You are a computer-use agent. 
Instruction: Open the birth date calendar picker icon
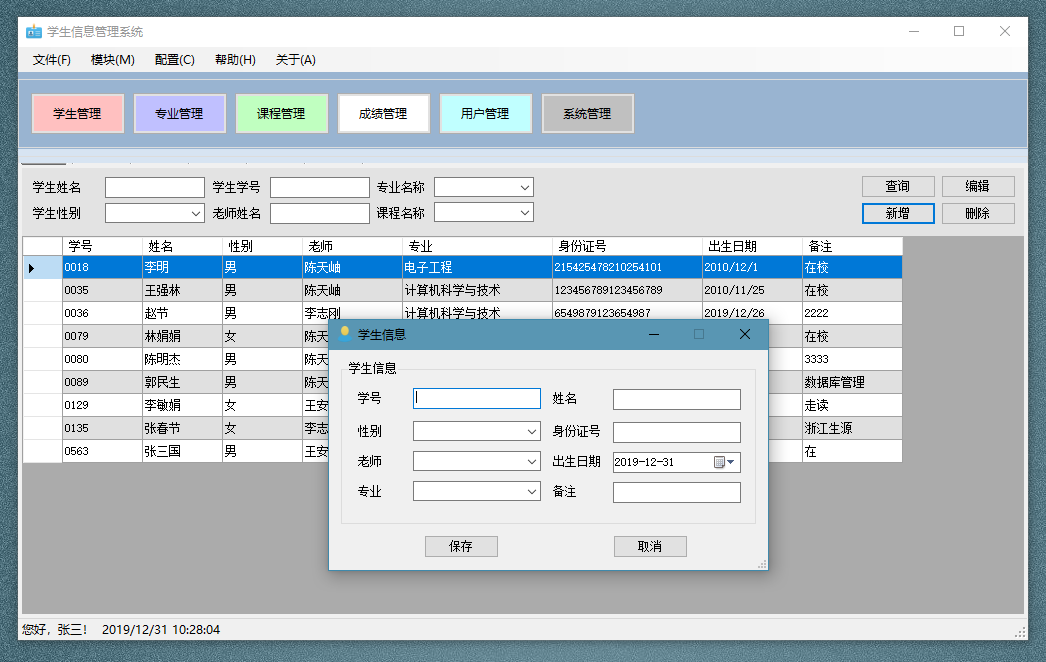pyautogui.click(x=721, y=462)
